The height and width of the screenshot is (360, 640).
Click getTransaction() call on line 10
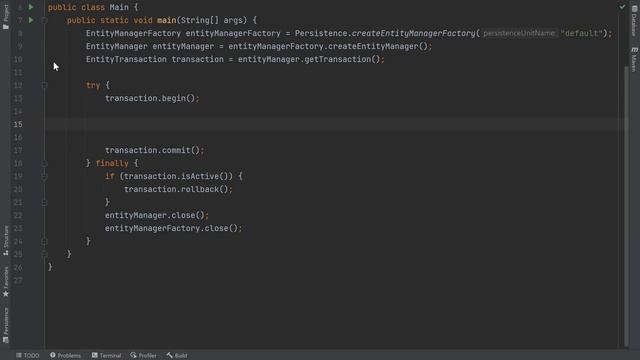pos(342,60)
